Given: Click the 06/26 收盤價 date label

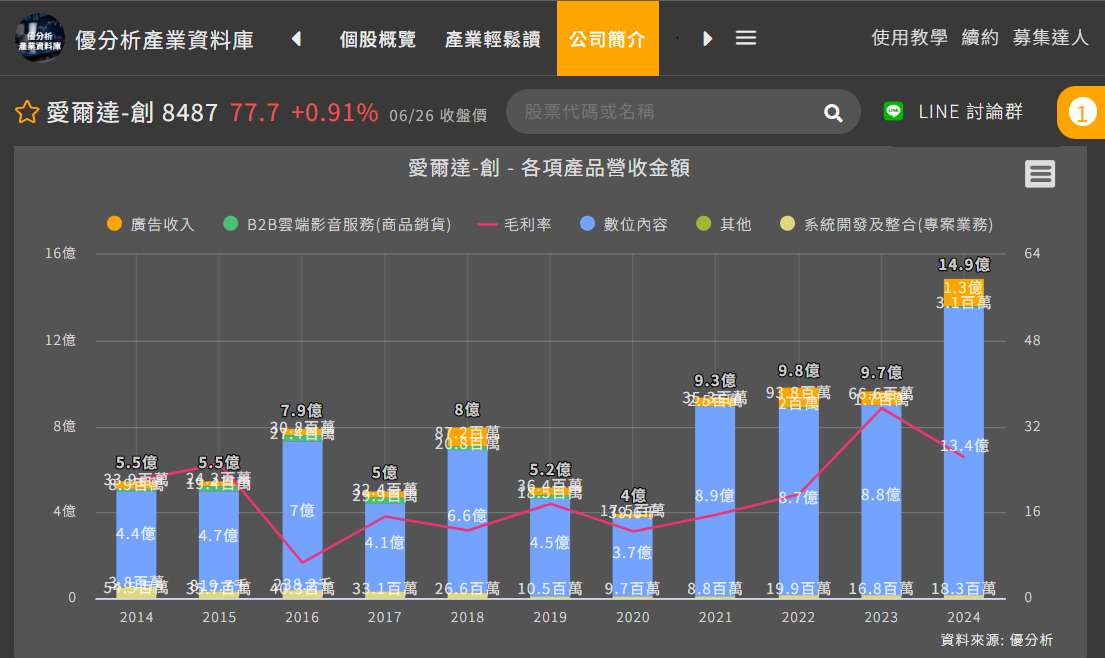Looking at the screenshot, I should click(438, 116).
